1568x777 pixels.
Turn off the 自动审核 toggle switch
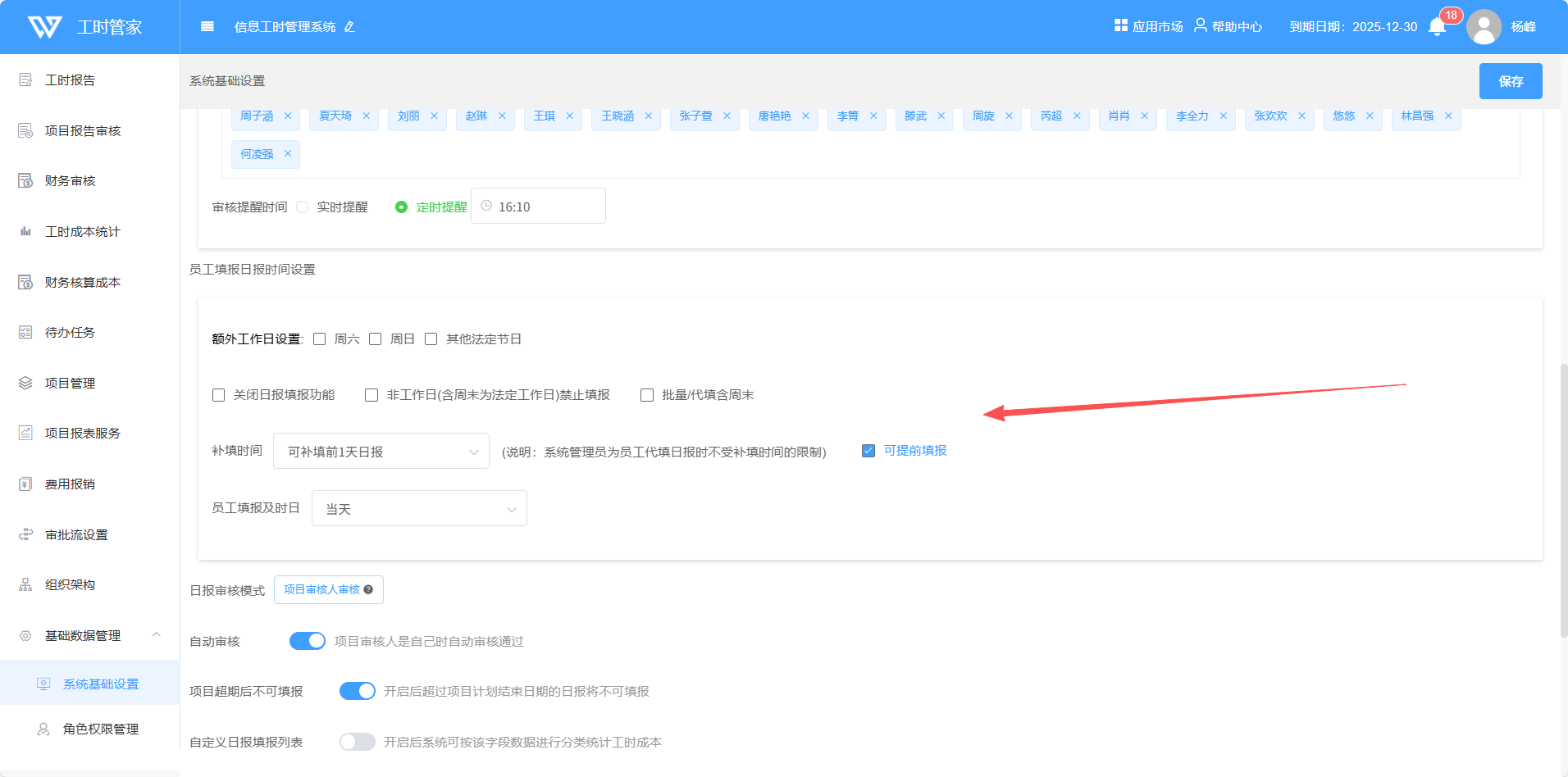(308, 641)
